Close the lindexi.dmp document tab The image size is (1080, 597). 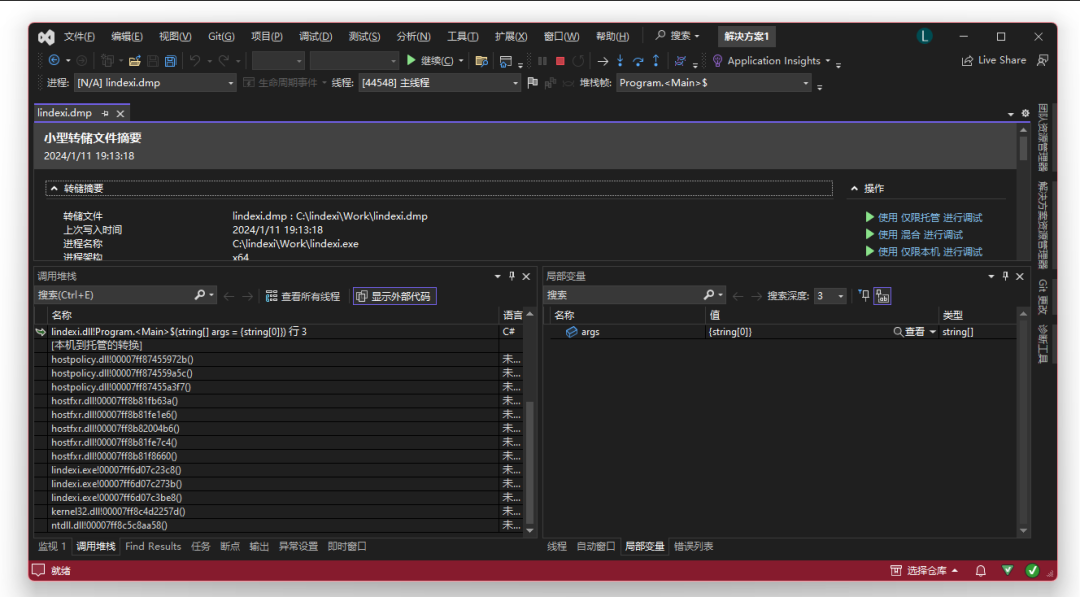(121, 113)
